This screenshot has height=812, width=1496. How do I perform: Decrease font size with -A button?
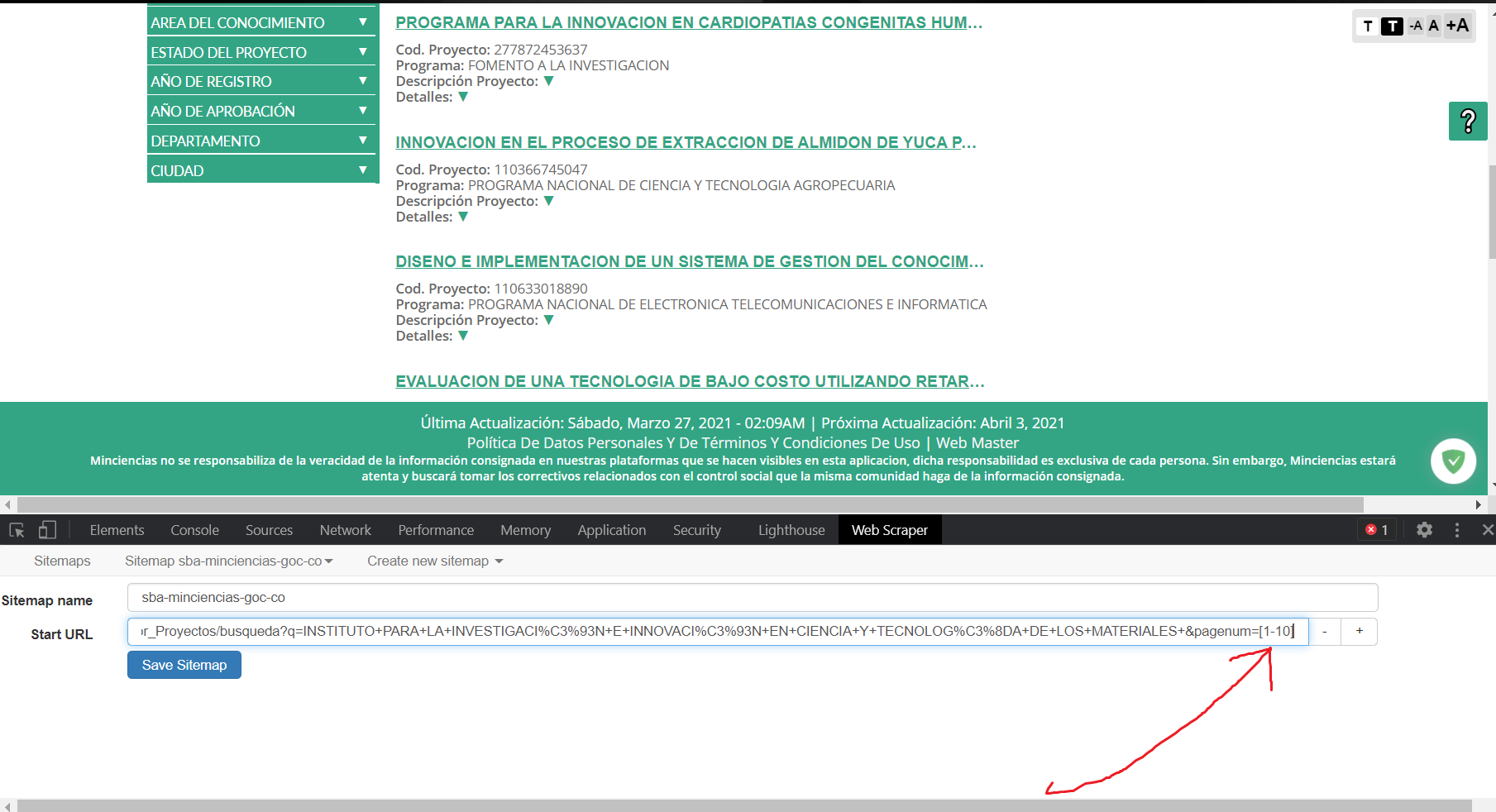[1416, 26]
